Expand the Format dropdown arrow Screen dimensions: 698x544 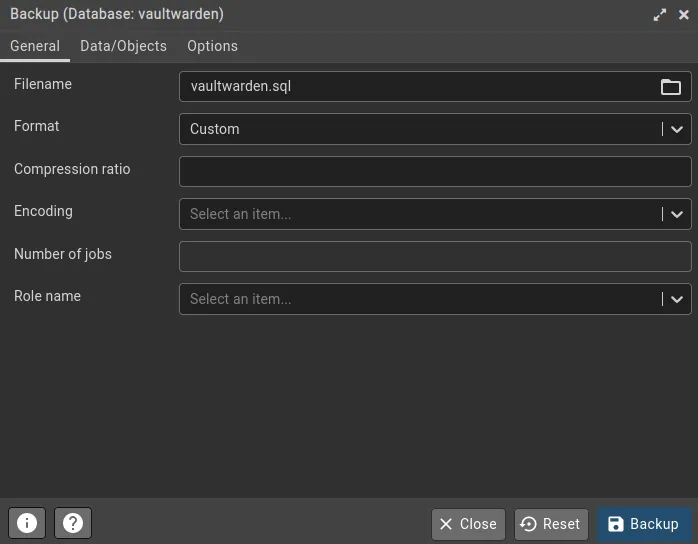click(x=677, y=129)
